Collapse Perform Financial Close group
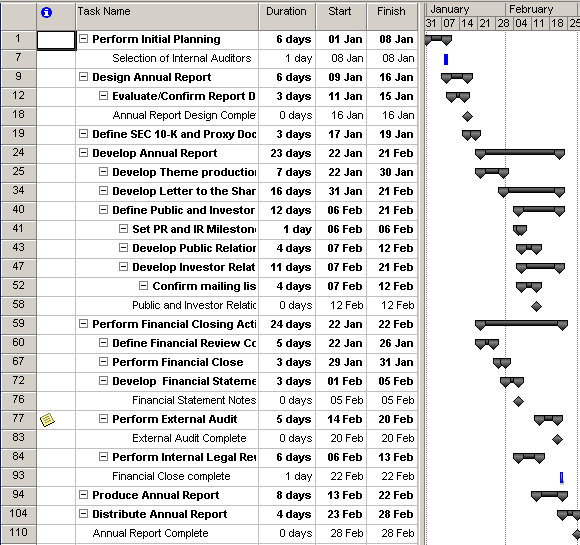The height and width of the screenshot is (545, 580). 104,361
